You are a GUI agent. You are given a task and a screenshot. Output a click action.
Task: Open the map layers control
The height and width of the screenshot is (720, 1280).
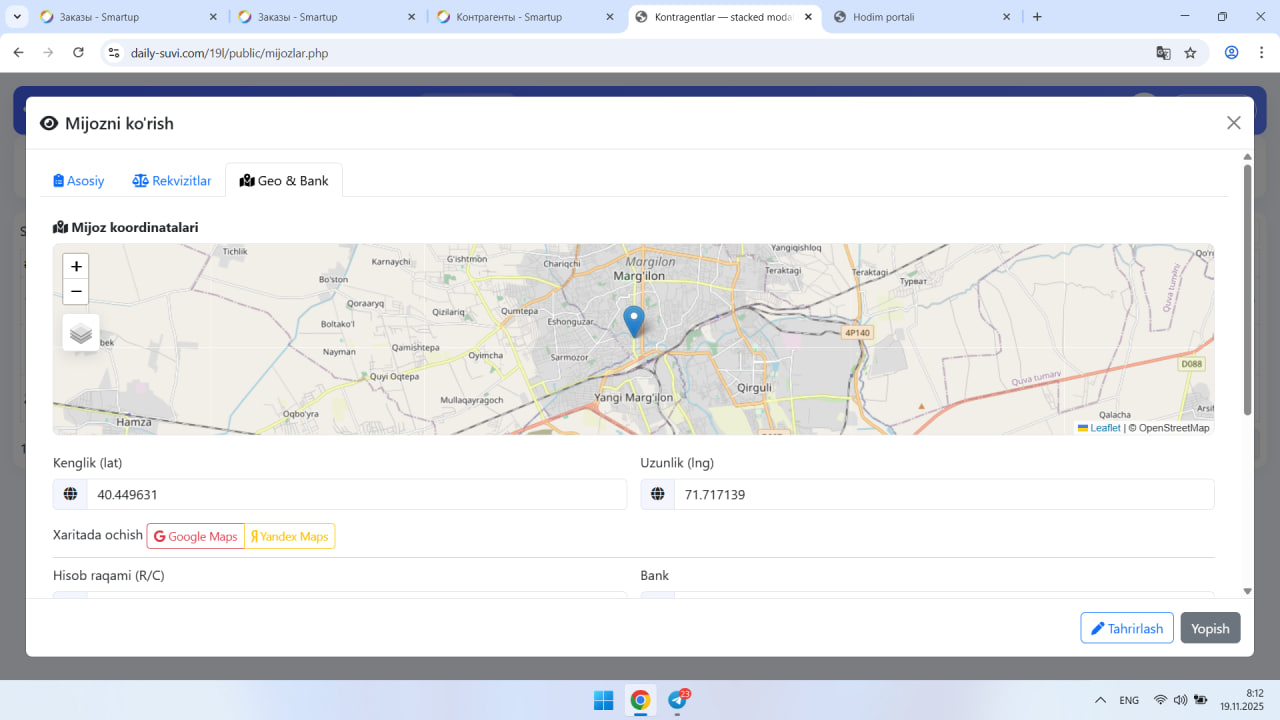pos(81,333)
